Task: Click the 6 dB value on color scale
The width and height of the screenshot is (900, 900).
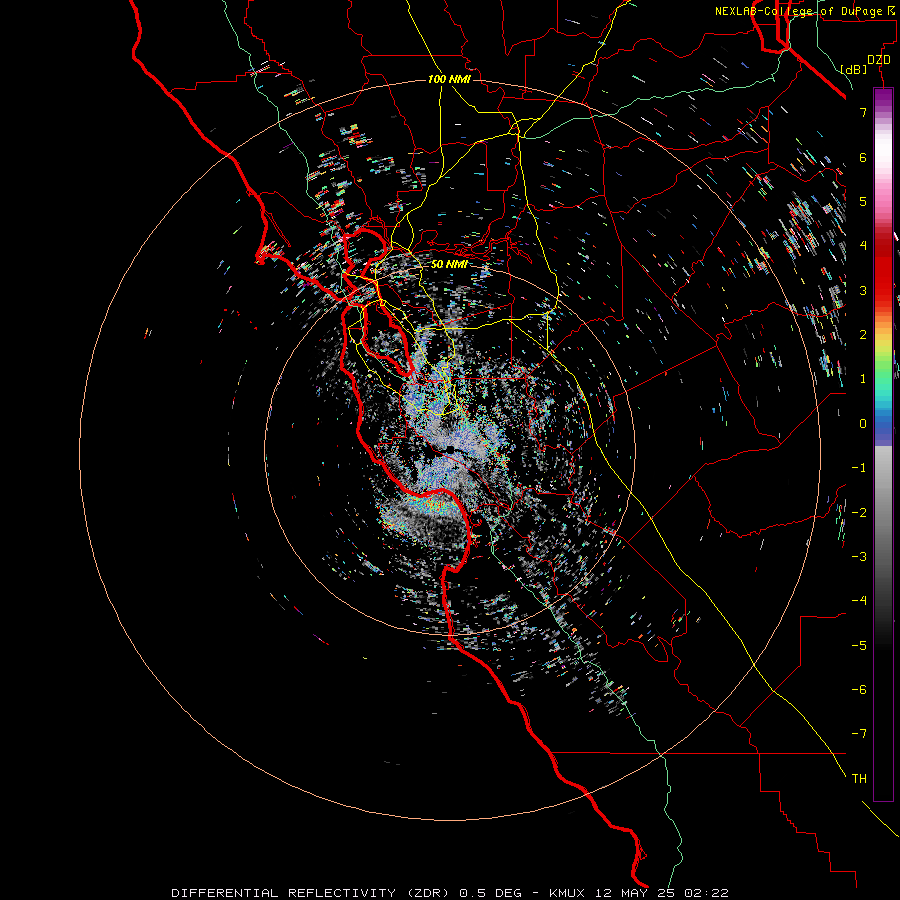Action: 863,157
